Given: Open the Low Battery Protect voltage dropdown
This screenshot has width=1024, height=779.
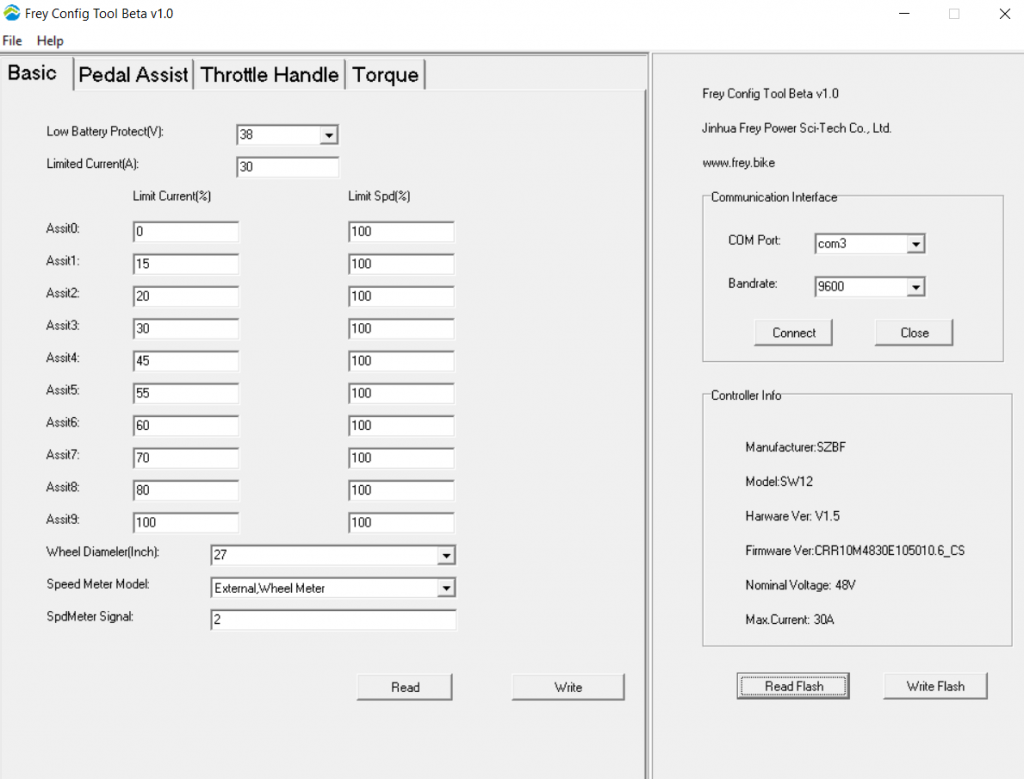Looking at the screenshot, I should pos(328,134).
